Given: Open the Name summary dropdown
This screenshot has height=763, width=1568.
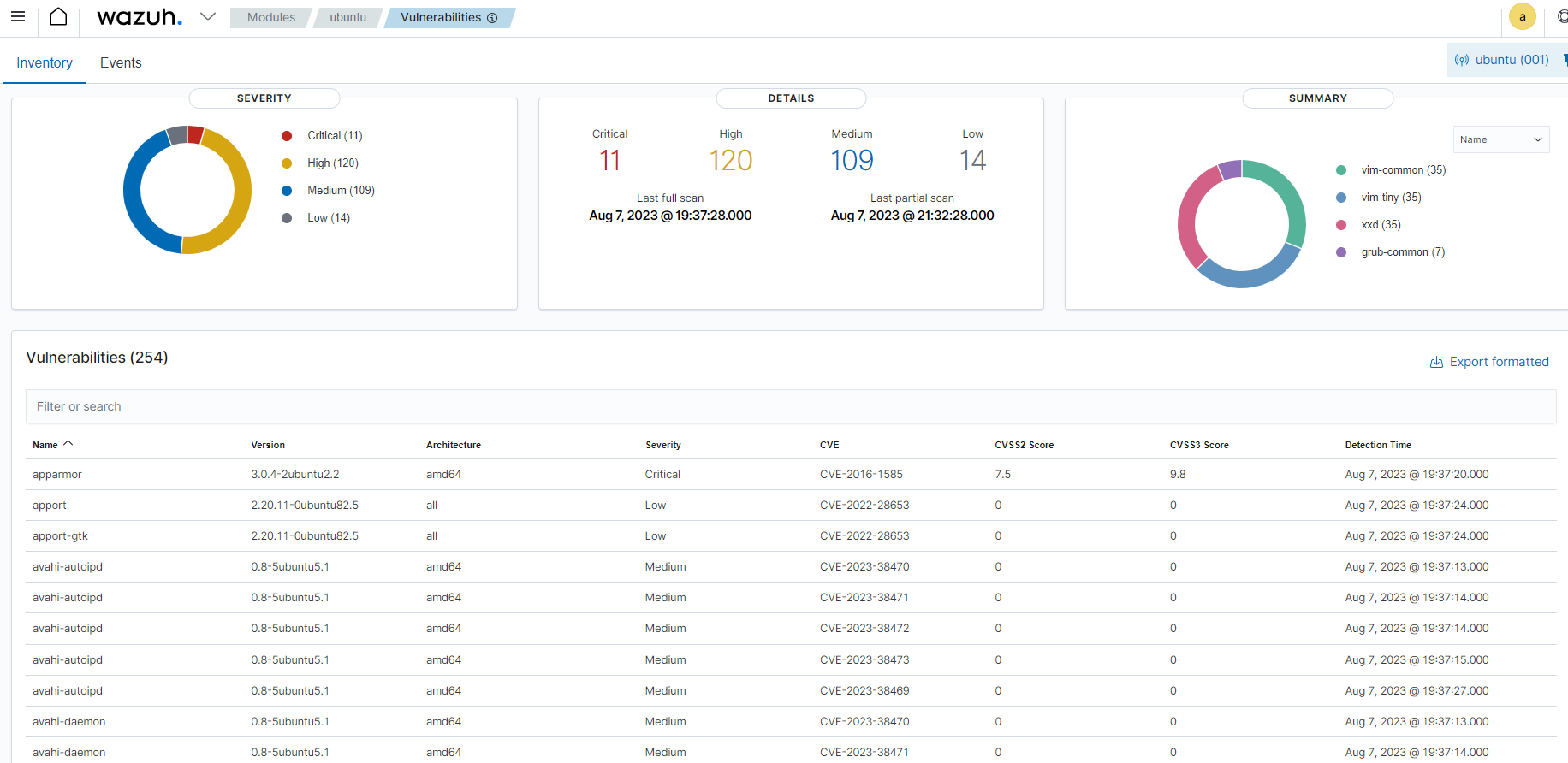Looking at the screenshot, I should (1501, 139).
